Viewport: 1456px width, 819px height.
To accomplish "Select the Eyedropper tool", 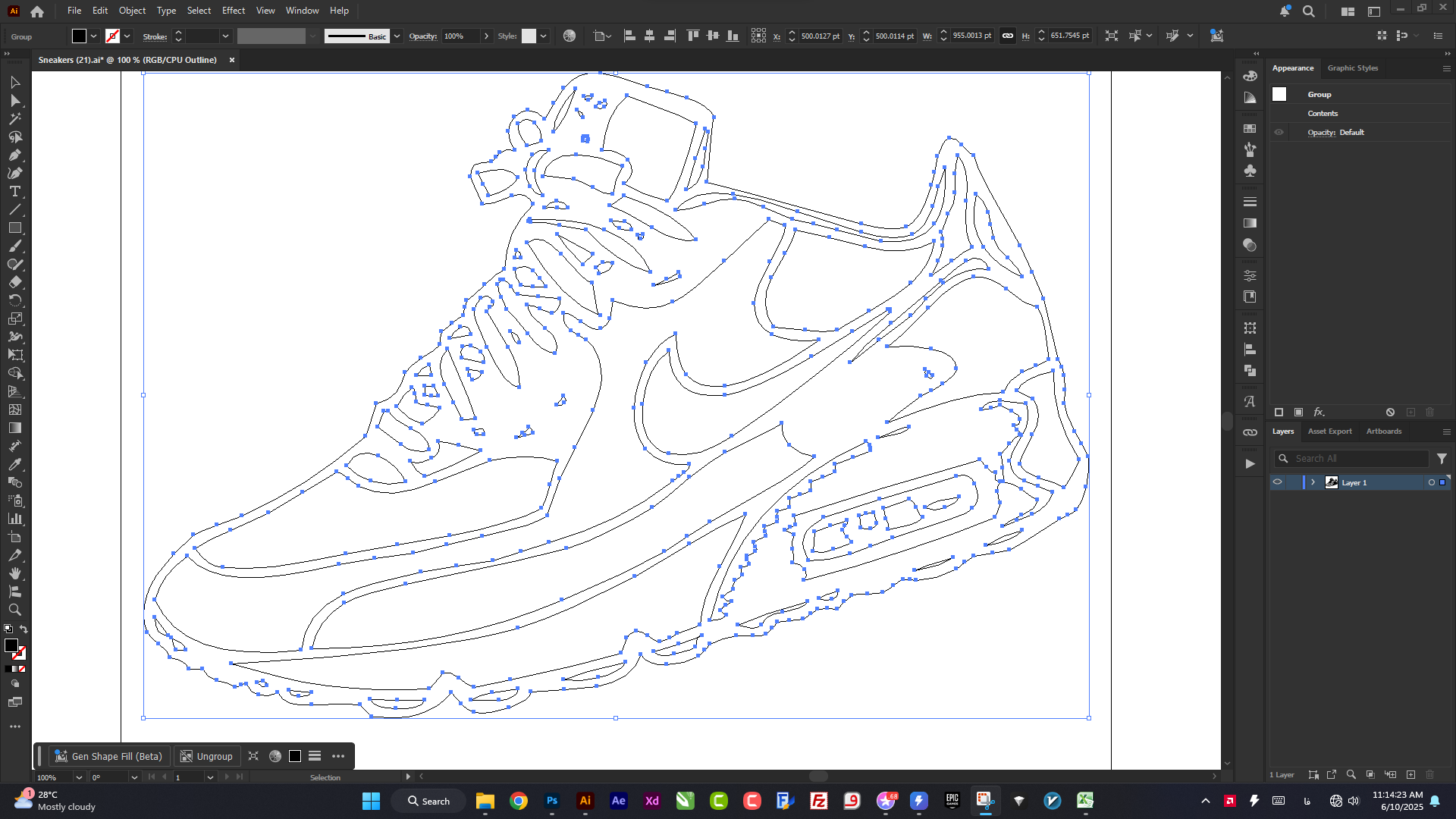I will tap(15, 464).
